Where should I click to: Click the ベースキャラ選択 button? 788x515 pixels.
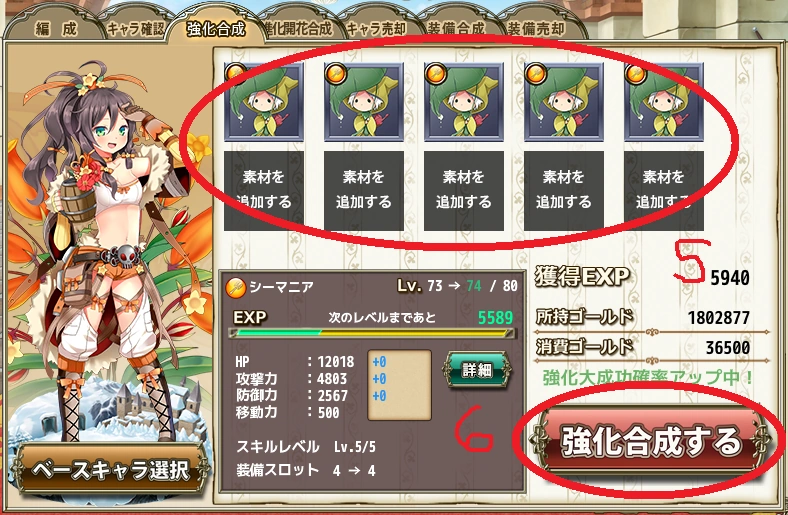coord(111,470)
